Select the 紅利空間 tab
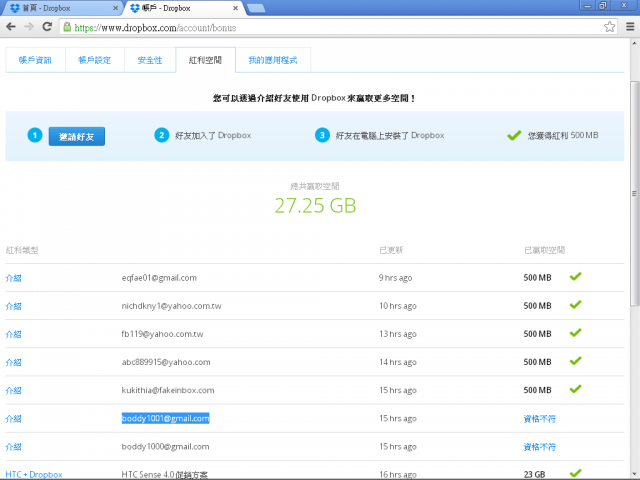The image size is (640, 480). coord(205,60)
